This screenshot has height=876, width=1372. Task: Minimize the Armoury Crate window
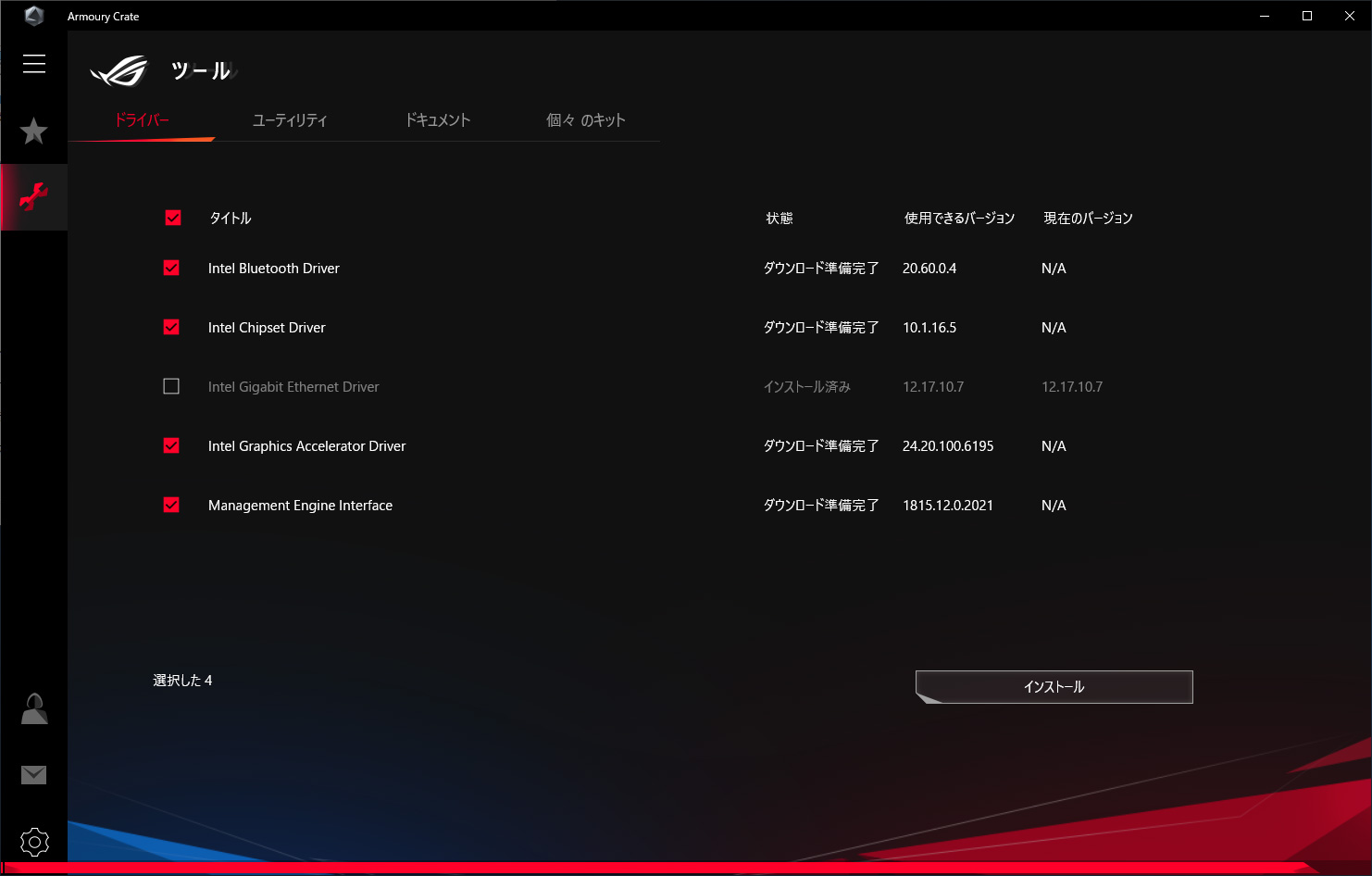coord(1265,16)
